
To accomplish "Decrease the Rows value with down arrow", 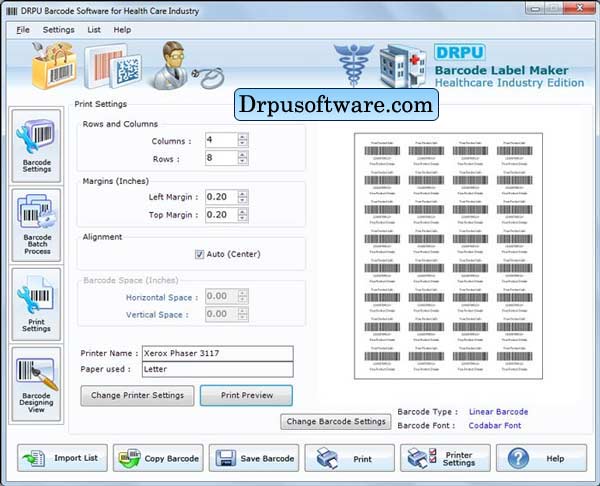I will [x=243, y=161].
